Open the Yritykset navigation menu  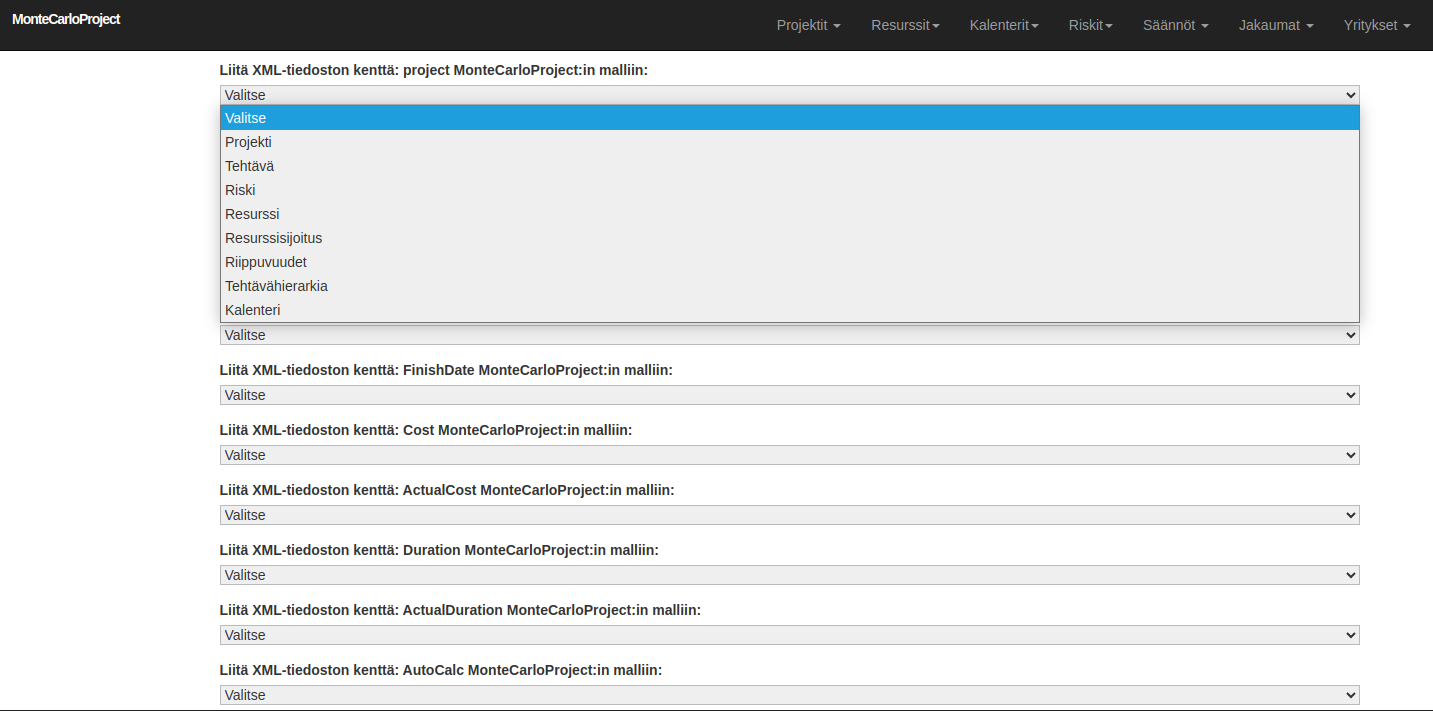click(x=1375, y=25)
